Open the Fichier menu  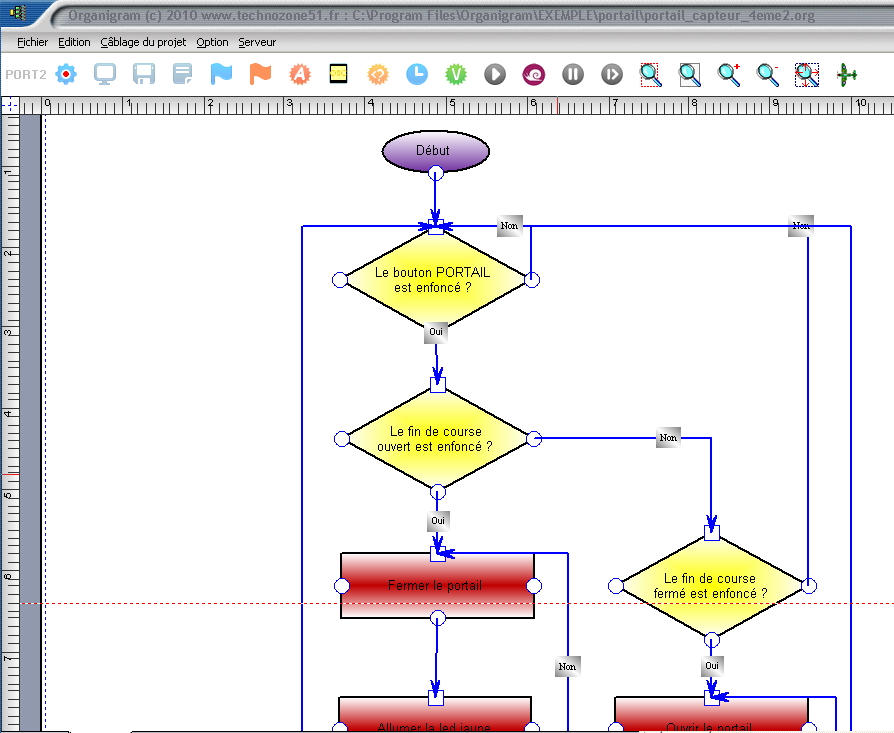coord(33,42)
